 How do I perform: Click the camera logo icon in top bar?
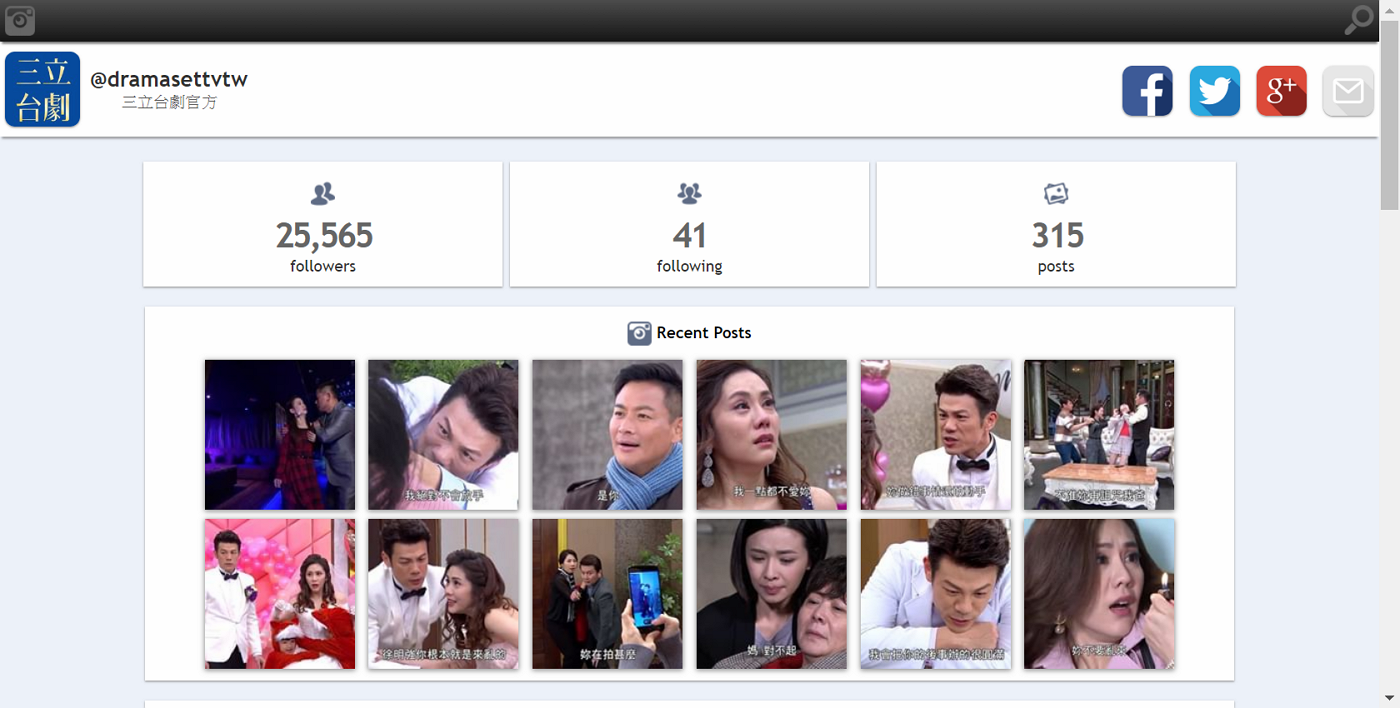point(20,20)
